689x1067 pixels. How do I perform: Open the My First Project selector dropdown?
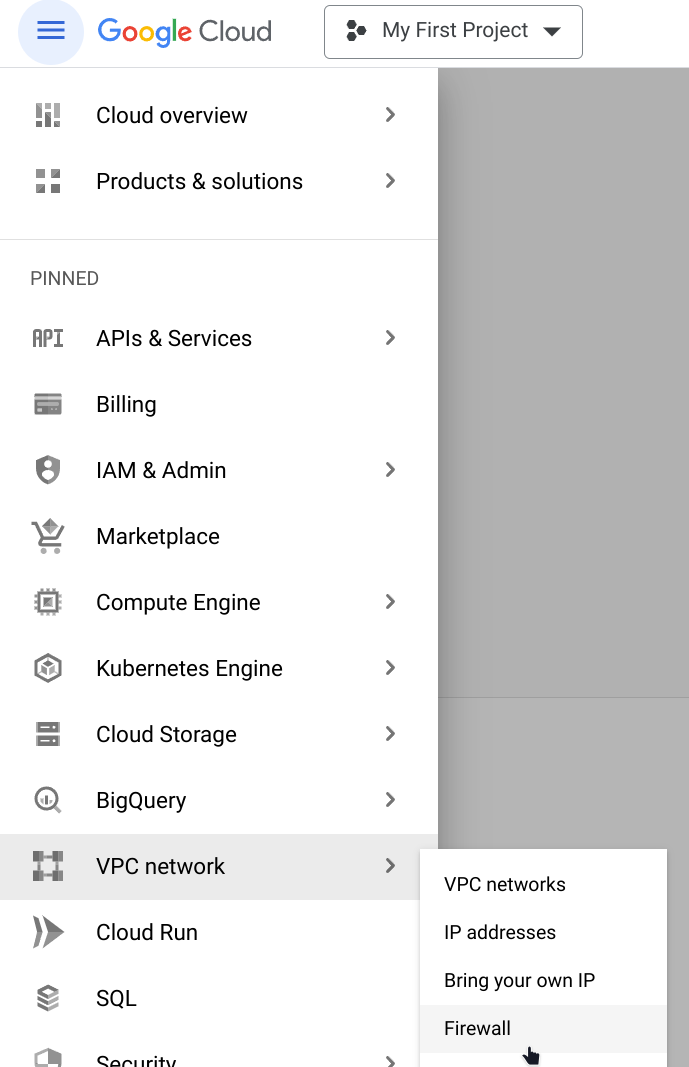pos(453,31)
